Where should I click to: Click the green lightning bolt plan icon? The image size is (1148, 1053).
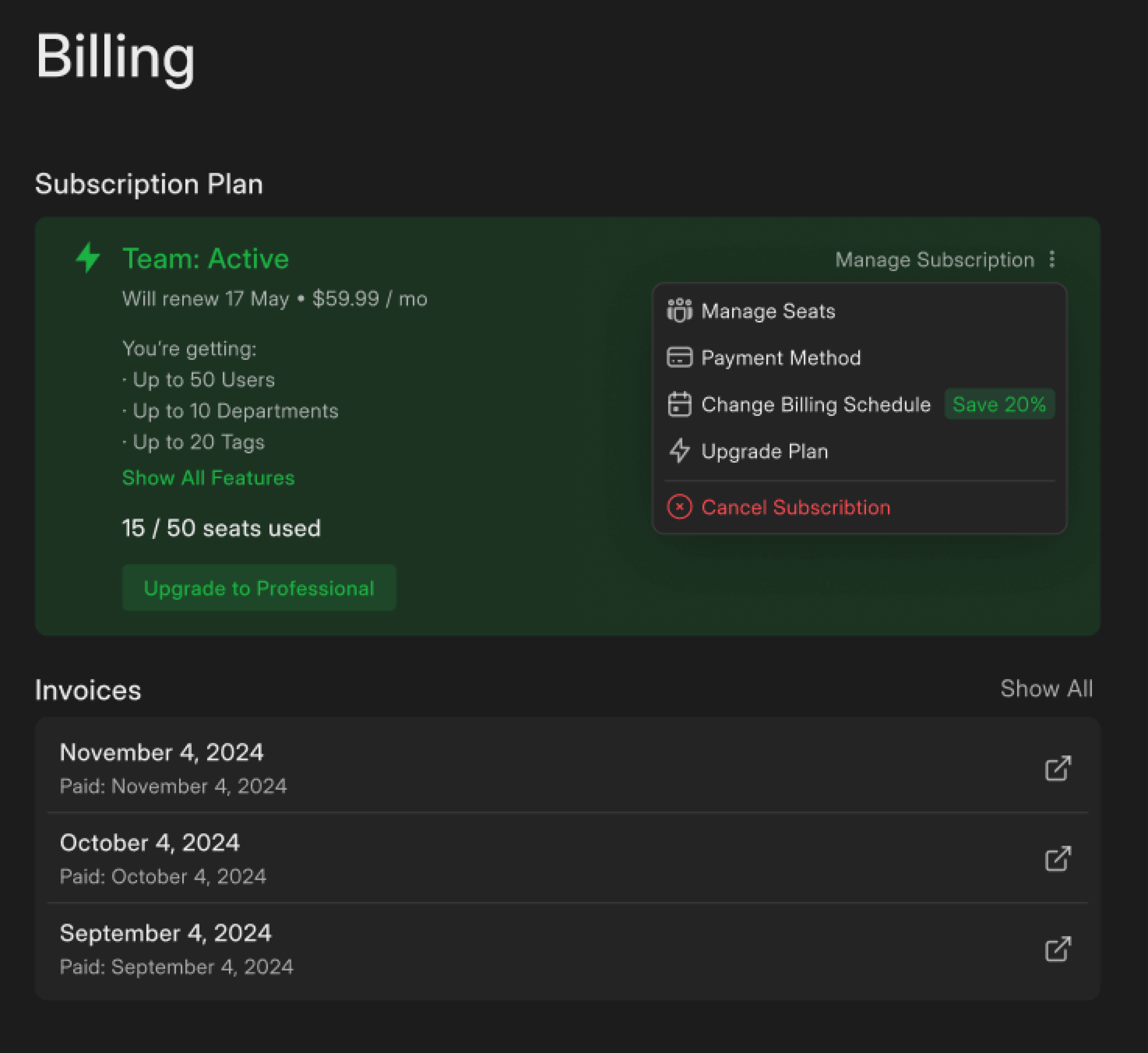coord(88,258)
